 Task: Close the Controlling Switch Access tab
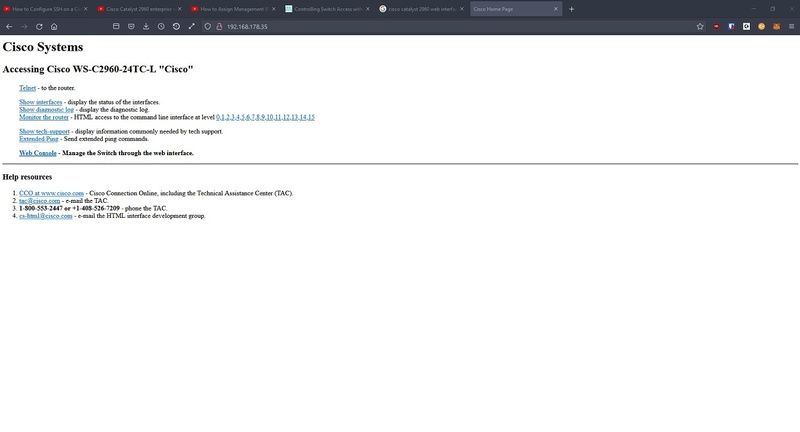click(x=367, y=9)
